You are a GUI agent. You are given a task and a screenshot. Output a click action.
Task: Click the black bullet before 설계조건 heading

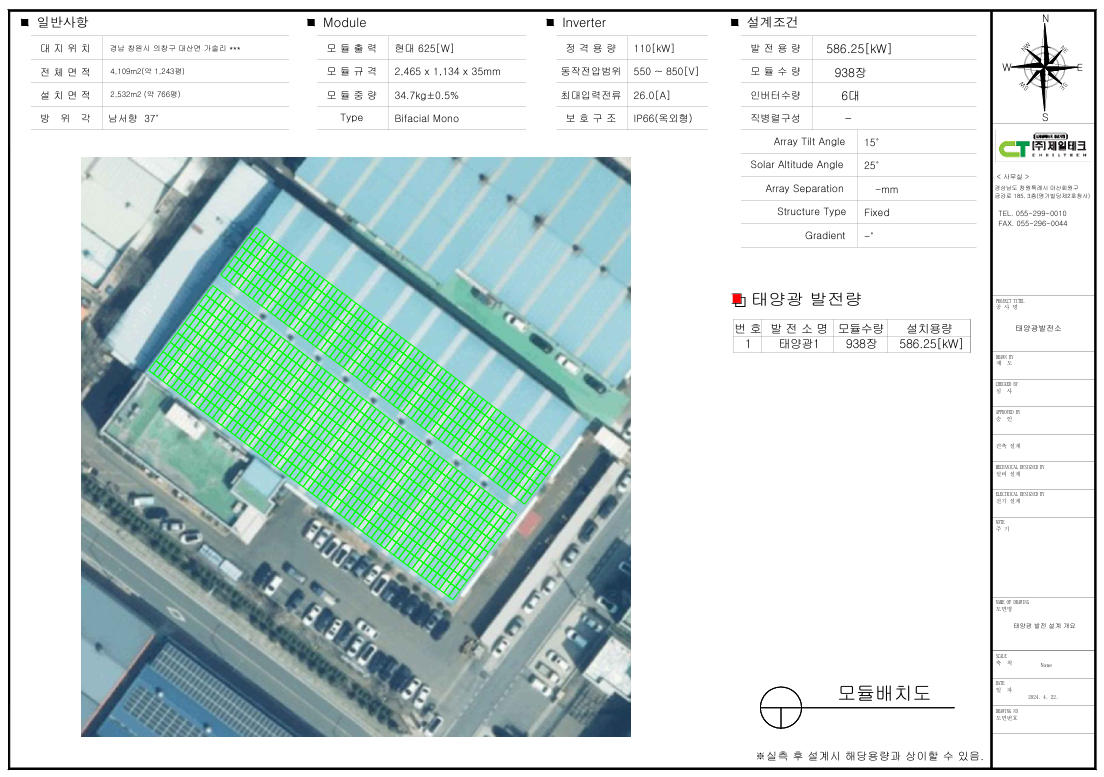[x=736, y=22]
